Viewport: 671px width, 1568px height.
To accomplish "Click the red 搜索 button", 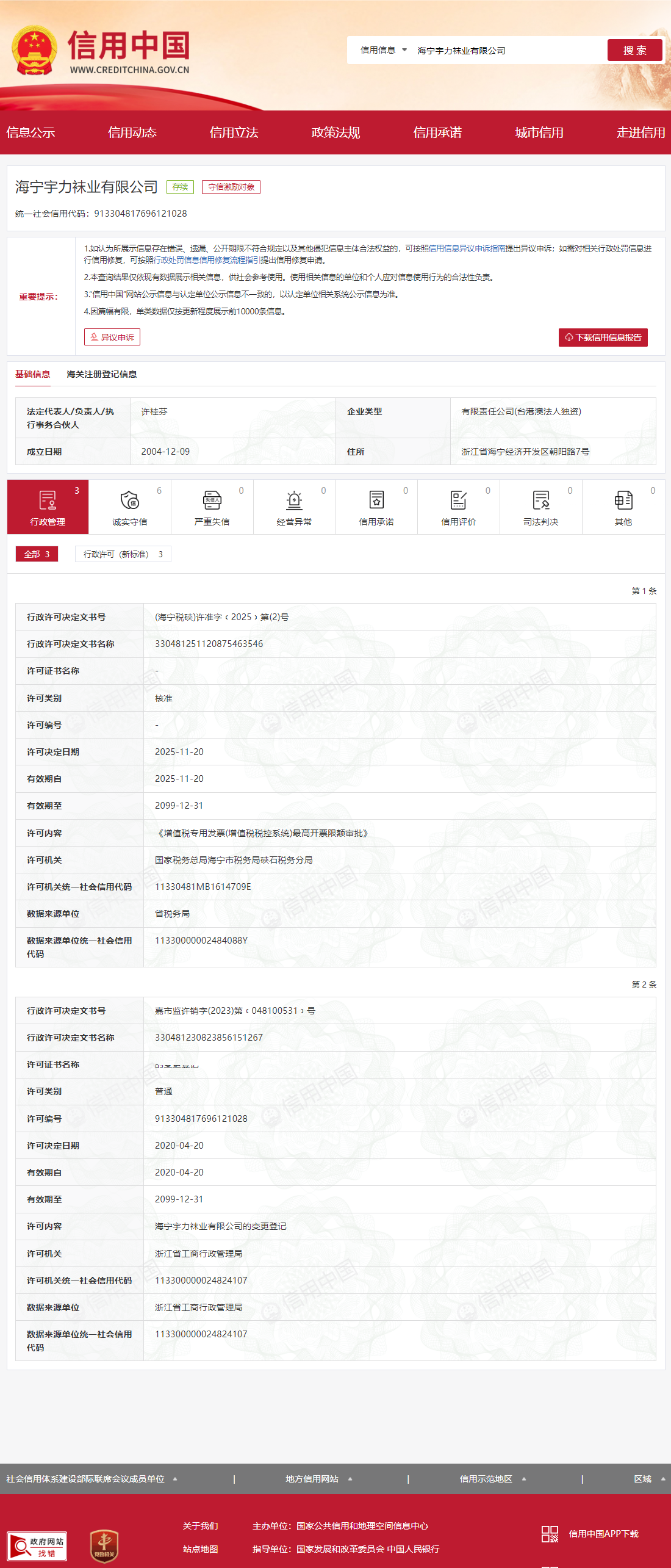I will point(634,50).
